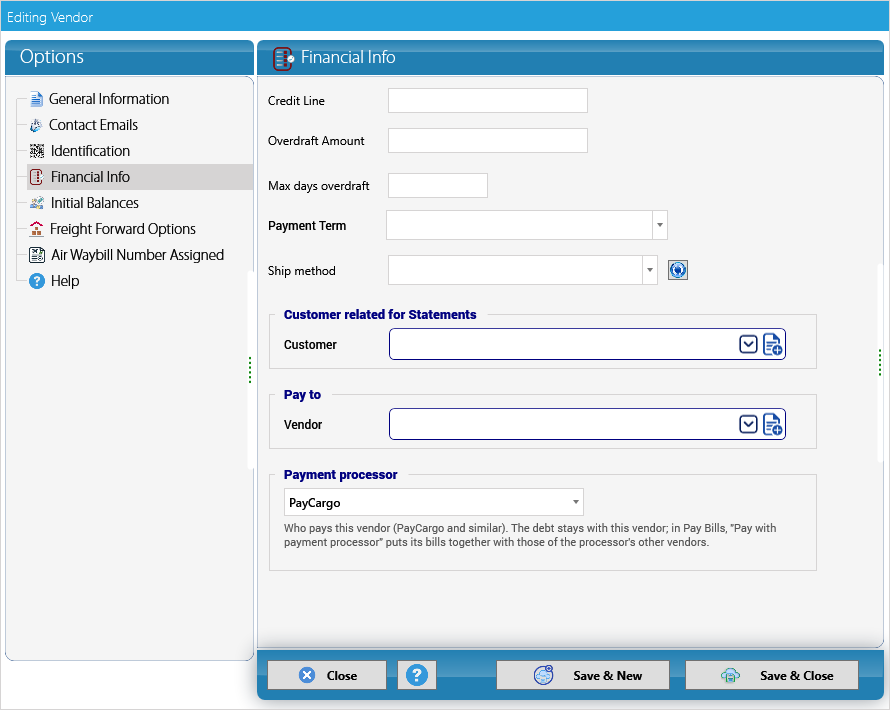The image size is (890, 710).
Task: Click the 'Who pays this vendor' description text
Action: click(x=530, y=535)
